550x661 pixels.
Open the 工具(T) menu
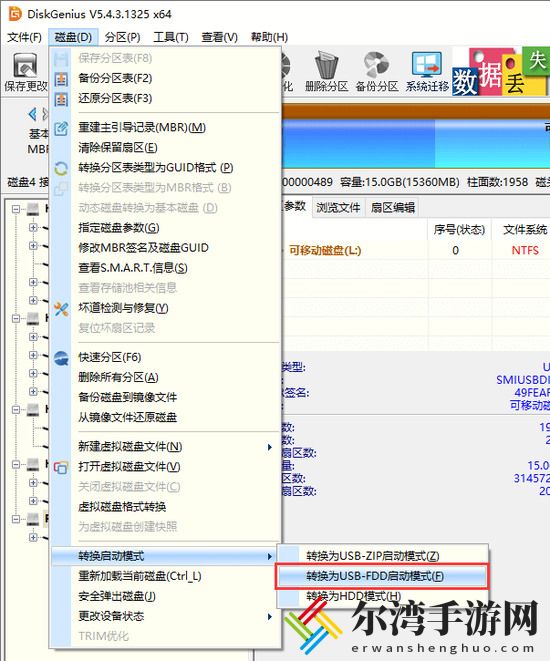171,37
